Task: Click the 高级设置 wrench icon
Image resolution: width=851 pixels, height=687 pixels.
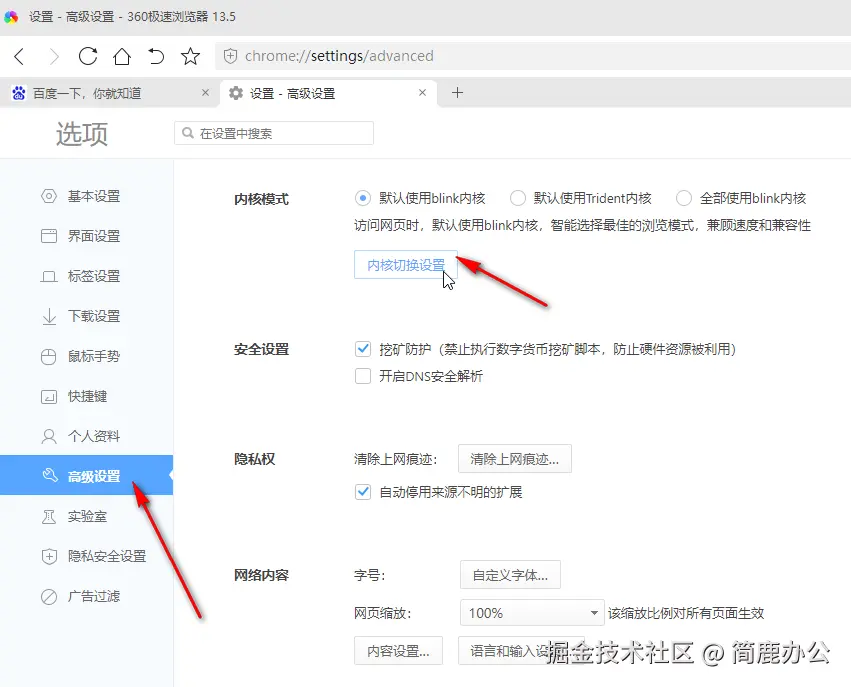Action: click(49, 475)
